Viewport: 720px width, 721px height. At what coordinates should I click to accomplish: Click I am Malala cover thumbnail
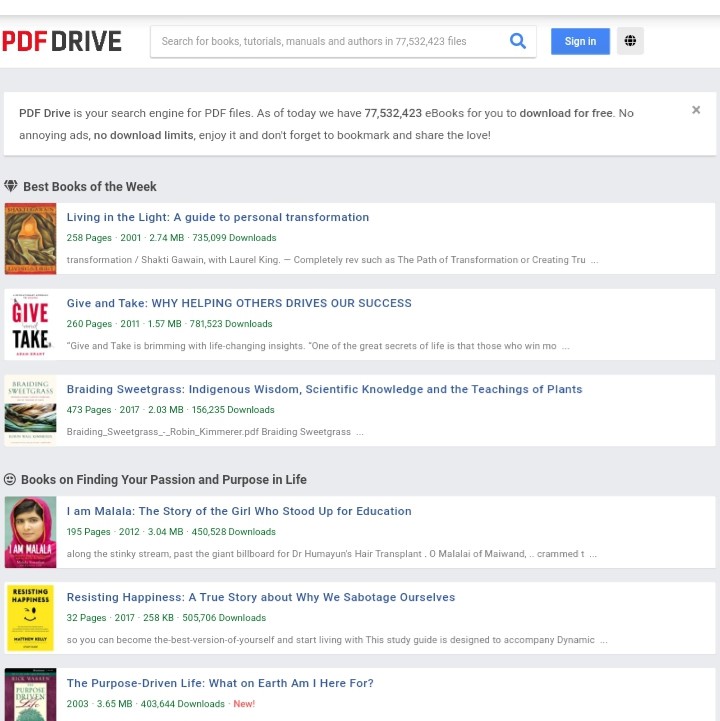point(30,532)
